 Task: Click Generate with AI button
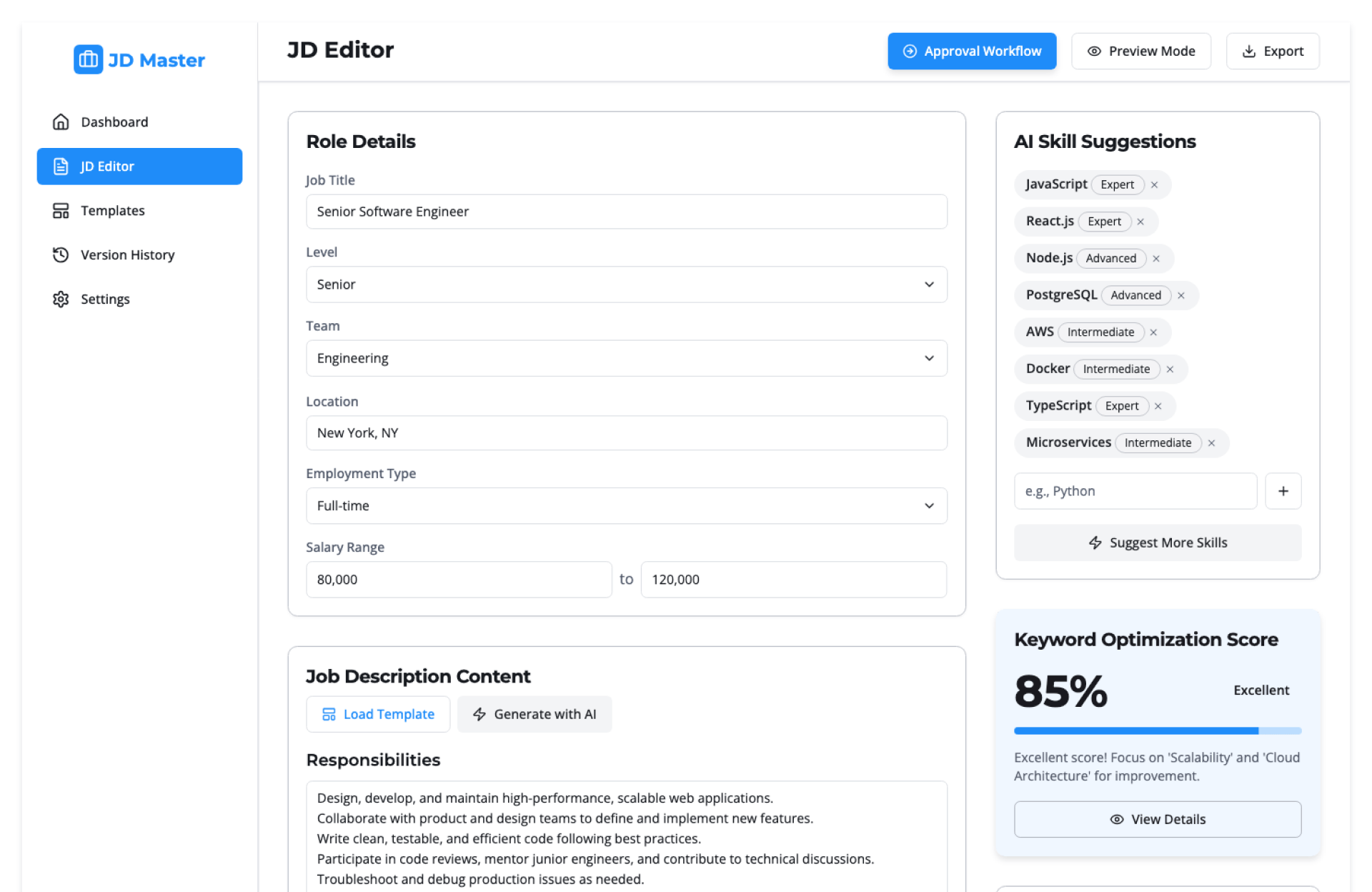(x=534, y=714)
